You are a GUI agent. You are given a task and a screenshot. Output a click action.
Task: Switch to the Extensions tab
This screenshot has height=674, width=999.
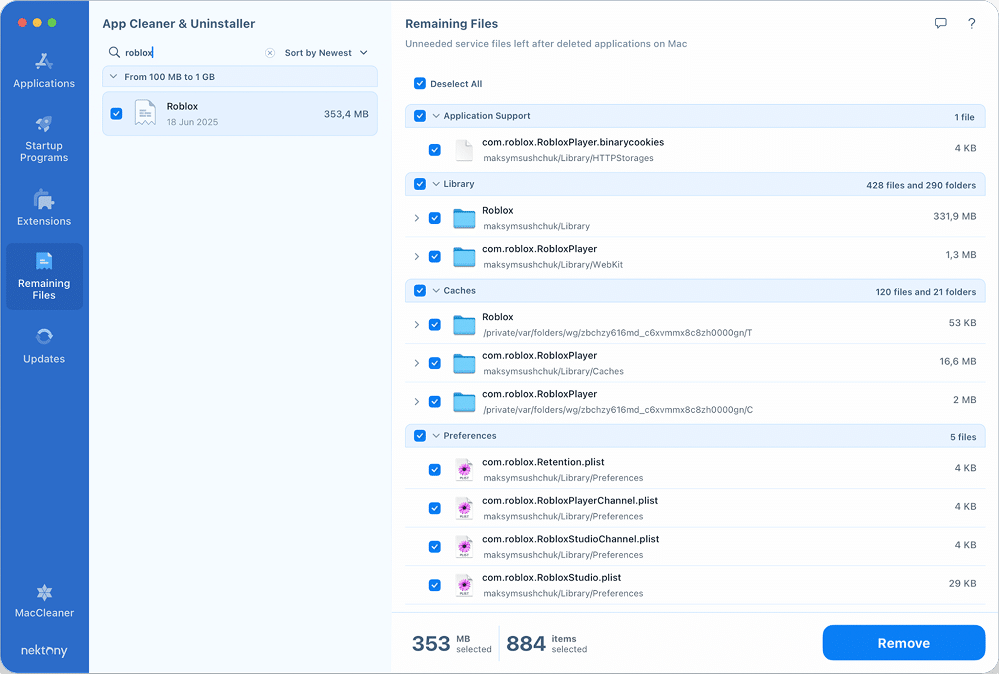44,208
